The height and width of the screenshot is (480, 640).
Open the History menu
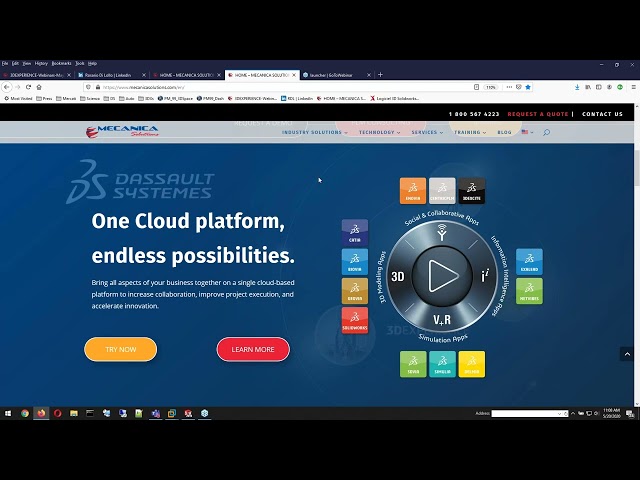[41, 63]
